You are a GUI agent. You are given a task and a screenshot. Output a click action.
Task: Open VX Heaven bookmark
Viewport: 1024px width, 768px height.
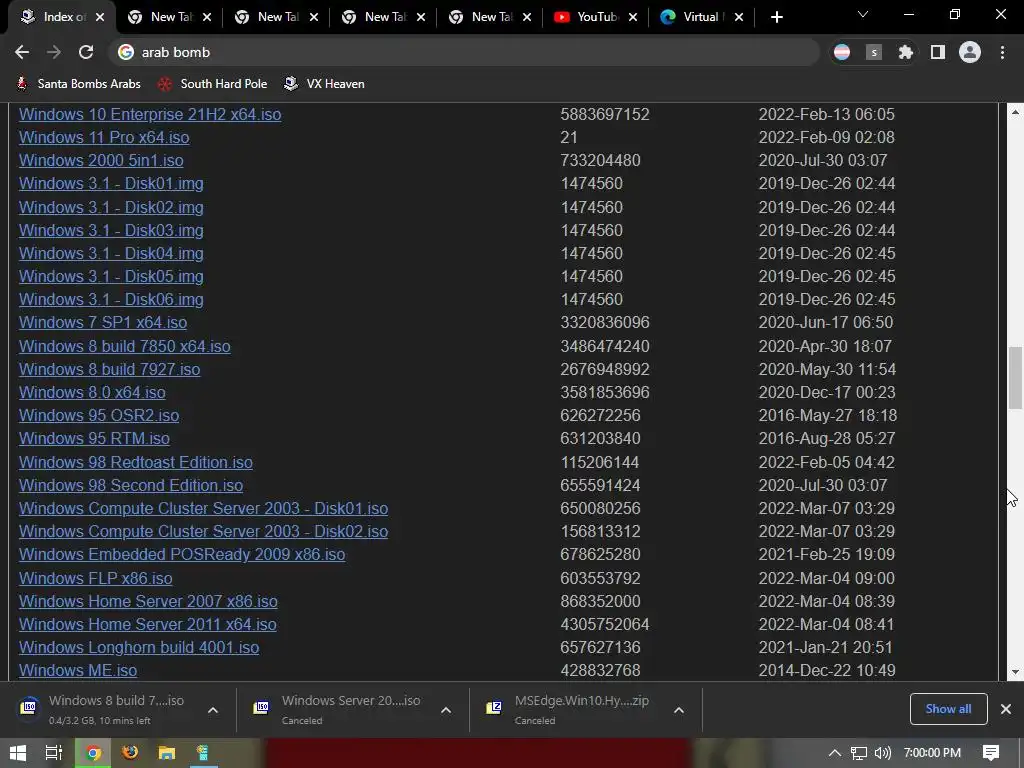point(325,84)
